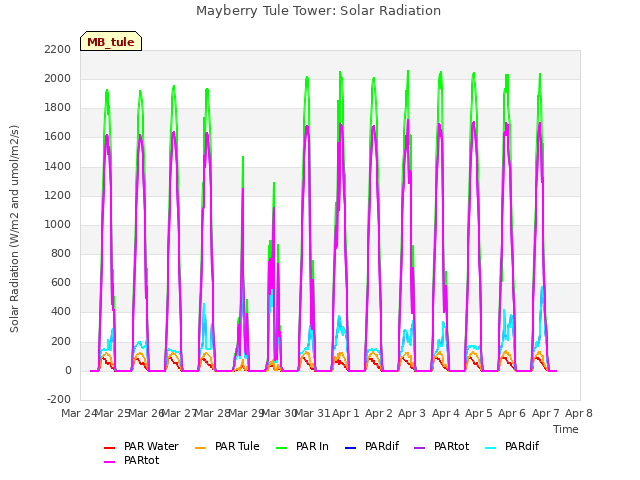Viewport: 640px width, 480px height.
Task: Click the 'Apr 4' date tick label
Action: (445, 413)
